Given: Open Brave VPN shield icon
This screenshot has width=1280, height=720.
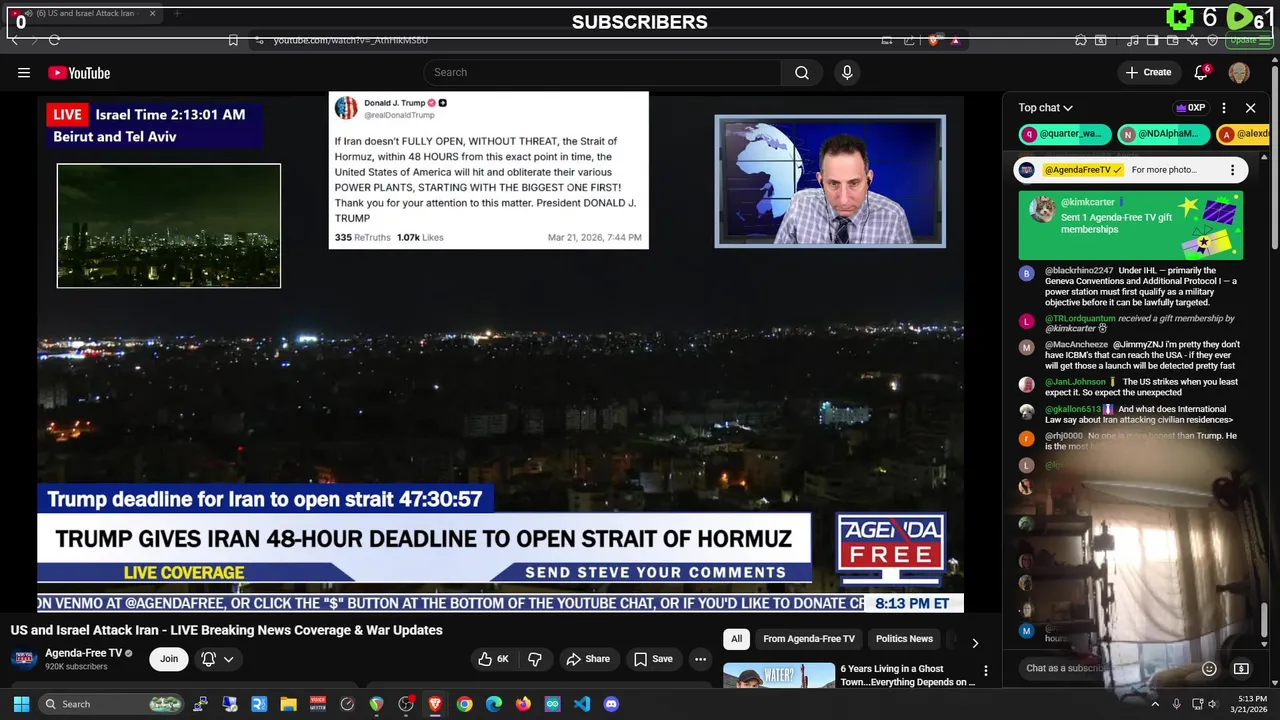Looking at the screenshot, I should (1214, 40).
